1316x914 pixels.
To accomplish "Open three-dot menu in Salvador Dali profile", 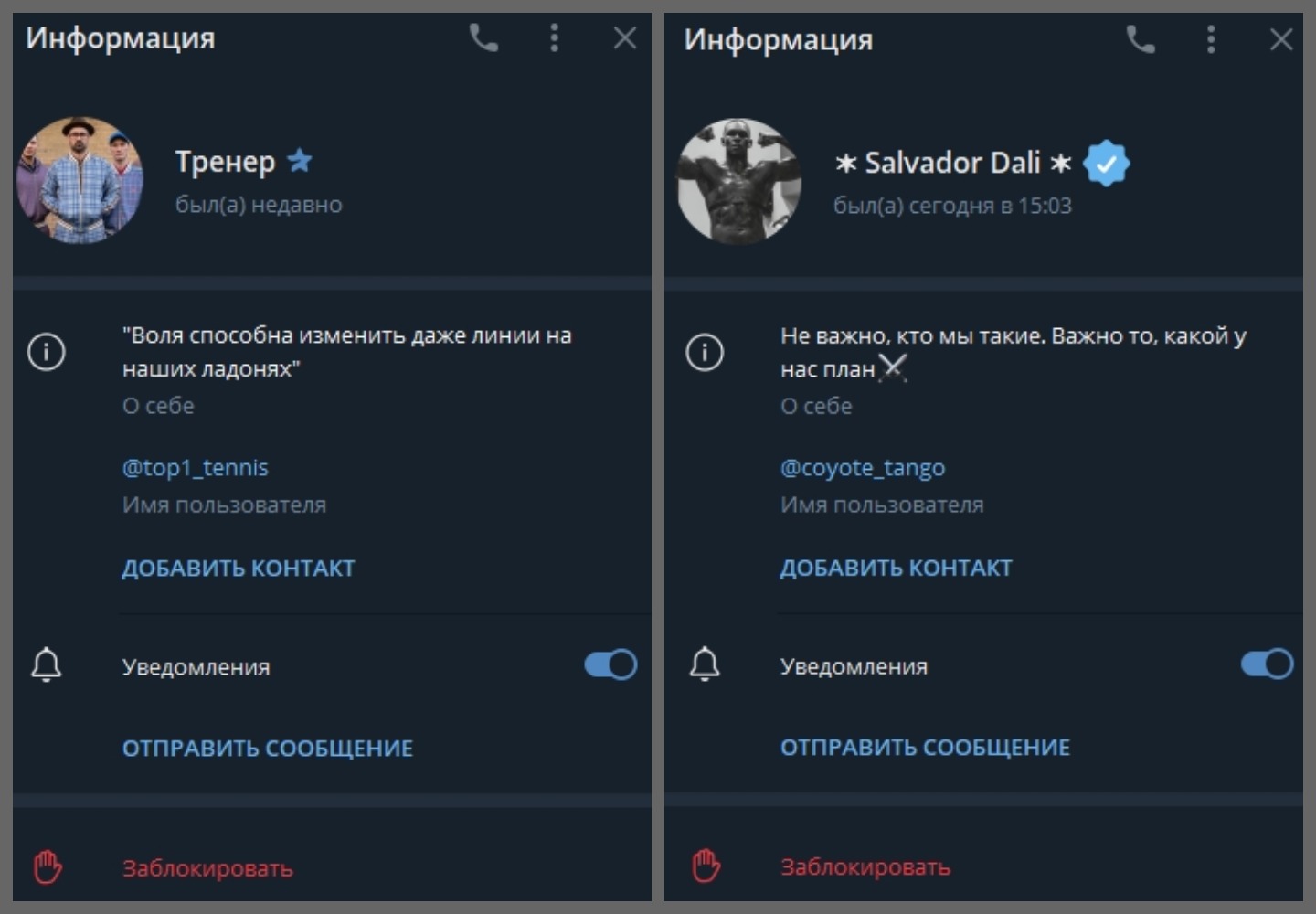I will (1211, 39).
